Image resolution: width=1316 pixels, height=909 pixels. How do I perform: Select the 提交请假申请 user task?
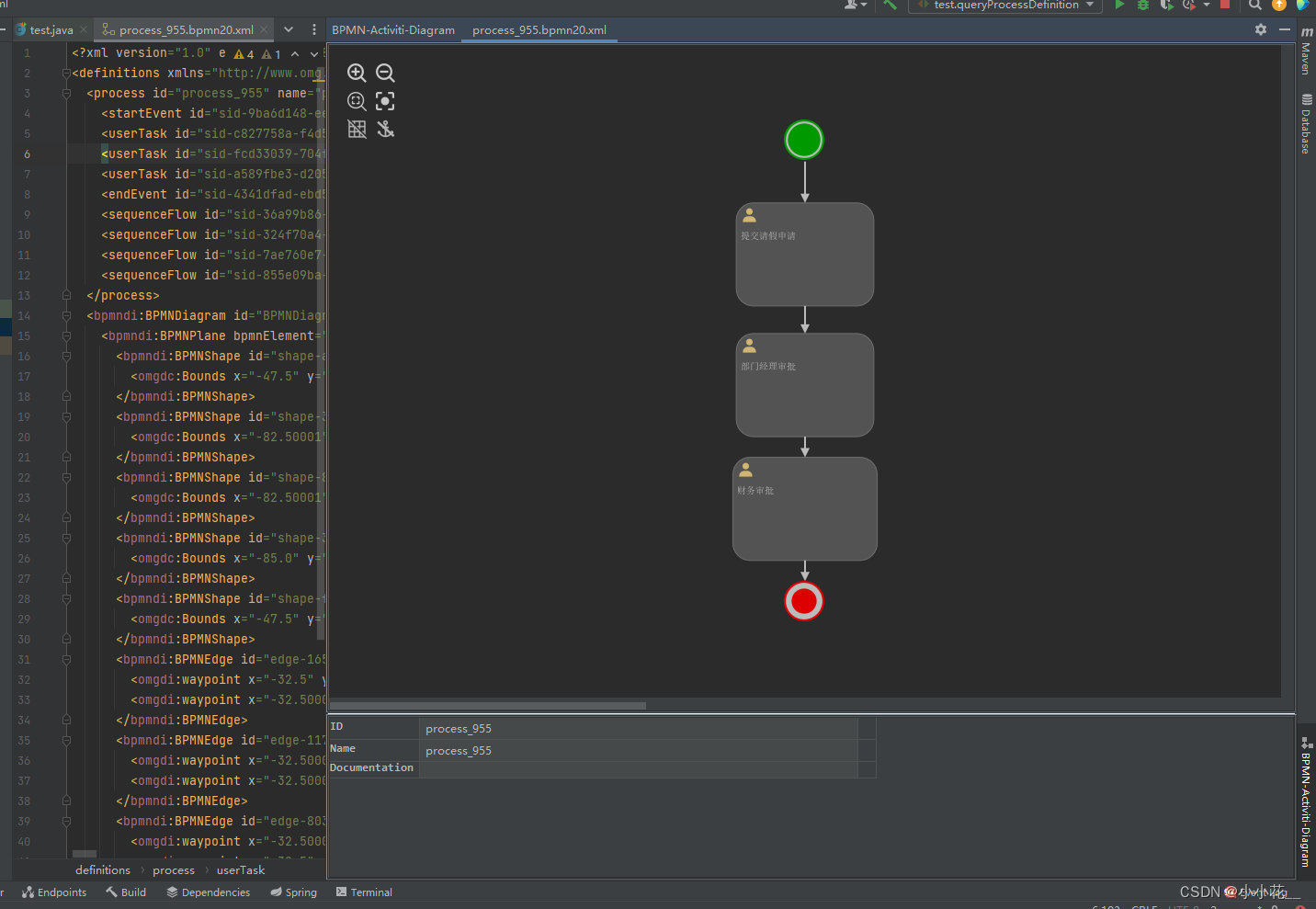pyautogui.click(x=805, y=255)
